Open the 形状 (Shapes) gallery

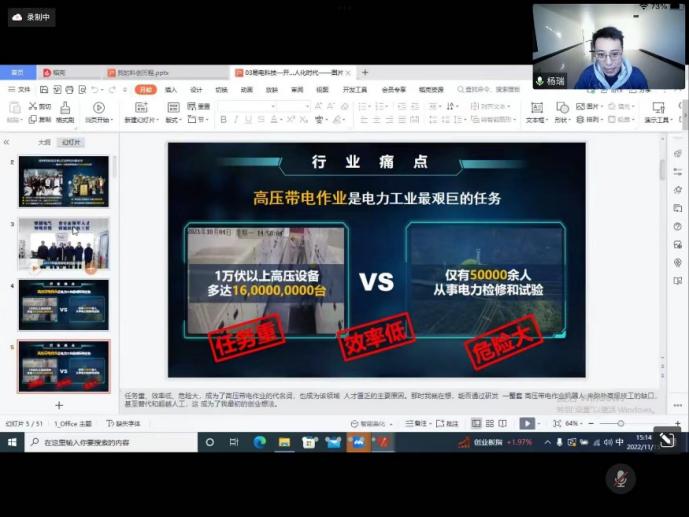tap(562, 112)
